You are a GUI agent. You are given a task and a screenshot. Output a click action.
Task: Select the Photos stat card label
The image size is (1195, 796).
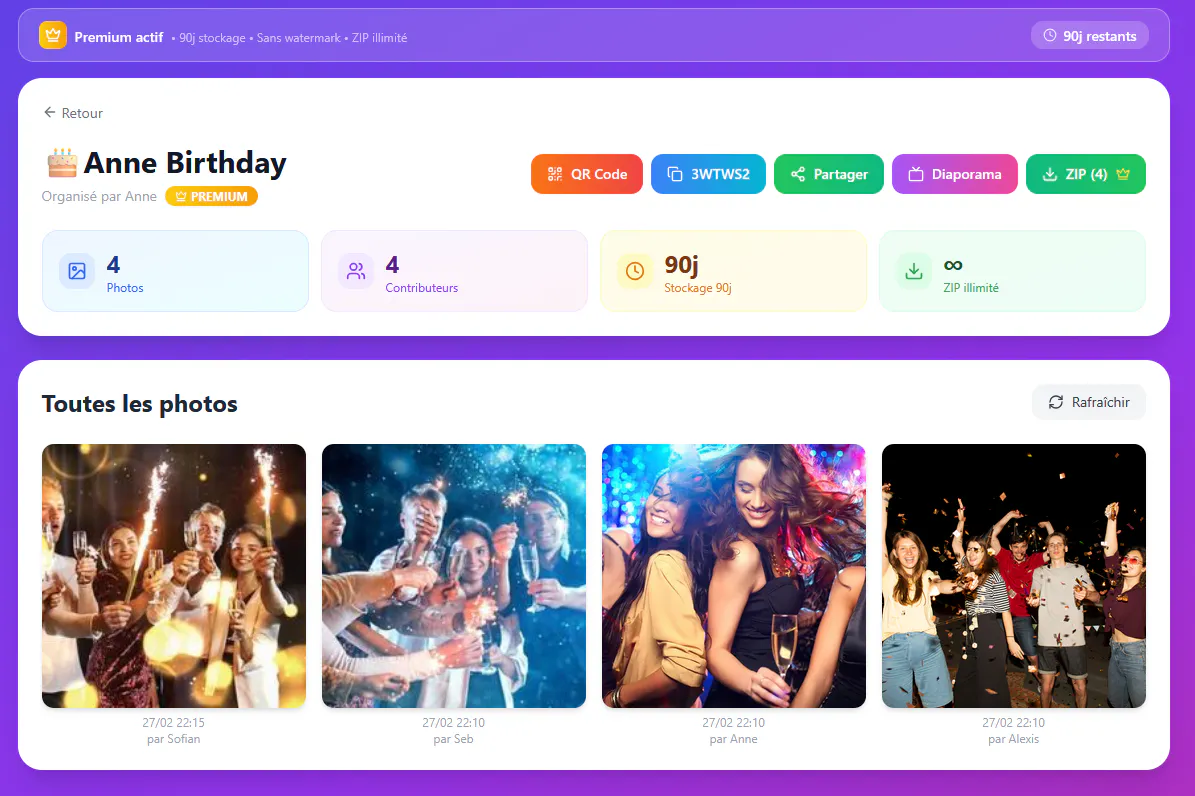[125, 287]
